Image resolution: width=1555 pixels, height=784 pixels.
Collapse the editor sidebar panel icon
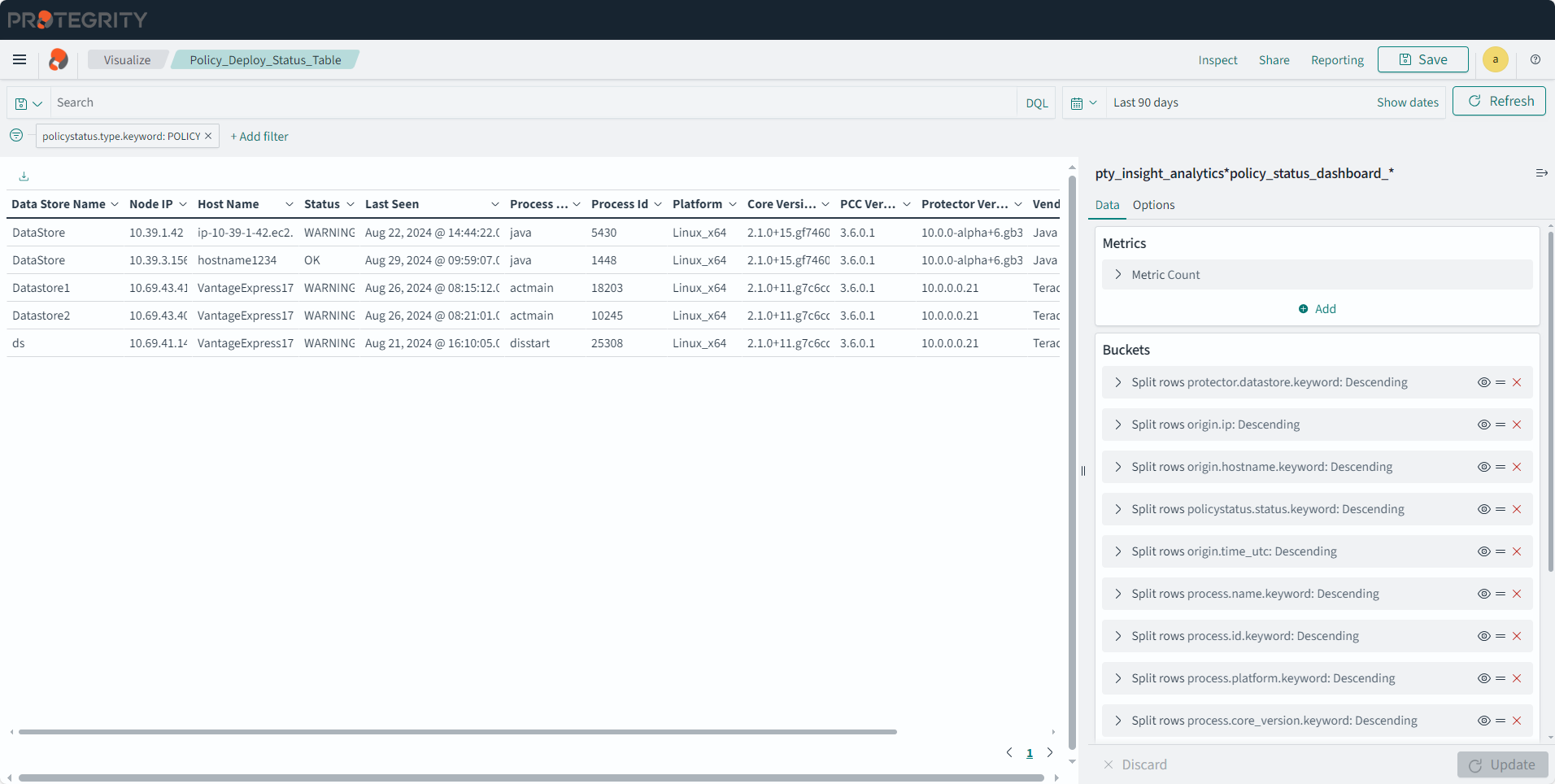point(1540,173)
